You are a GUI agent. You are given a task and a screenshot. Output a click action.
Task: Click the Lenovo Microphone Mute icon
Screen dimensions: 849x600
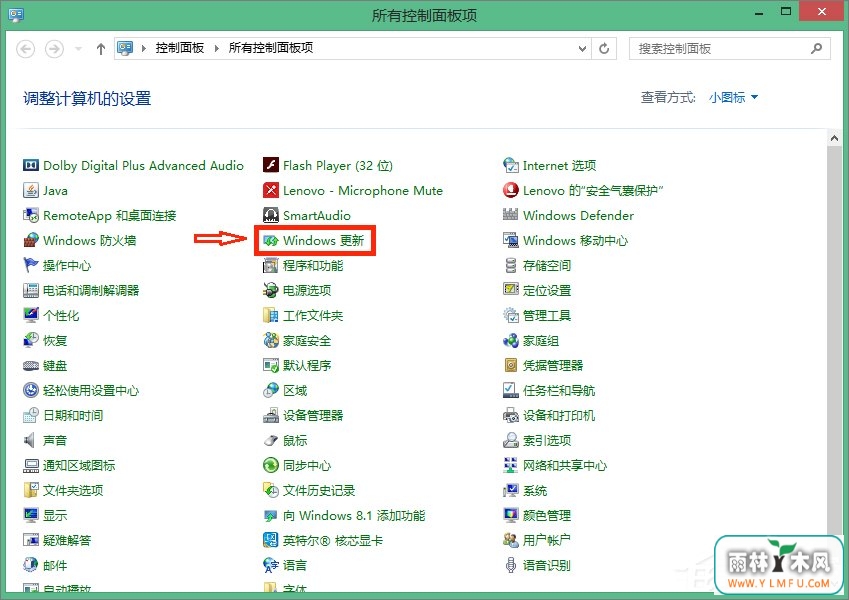(x=271, y=190)
